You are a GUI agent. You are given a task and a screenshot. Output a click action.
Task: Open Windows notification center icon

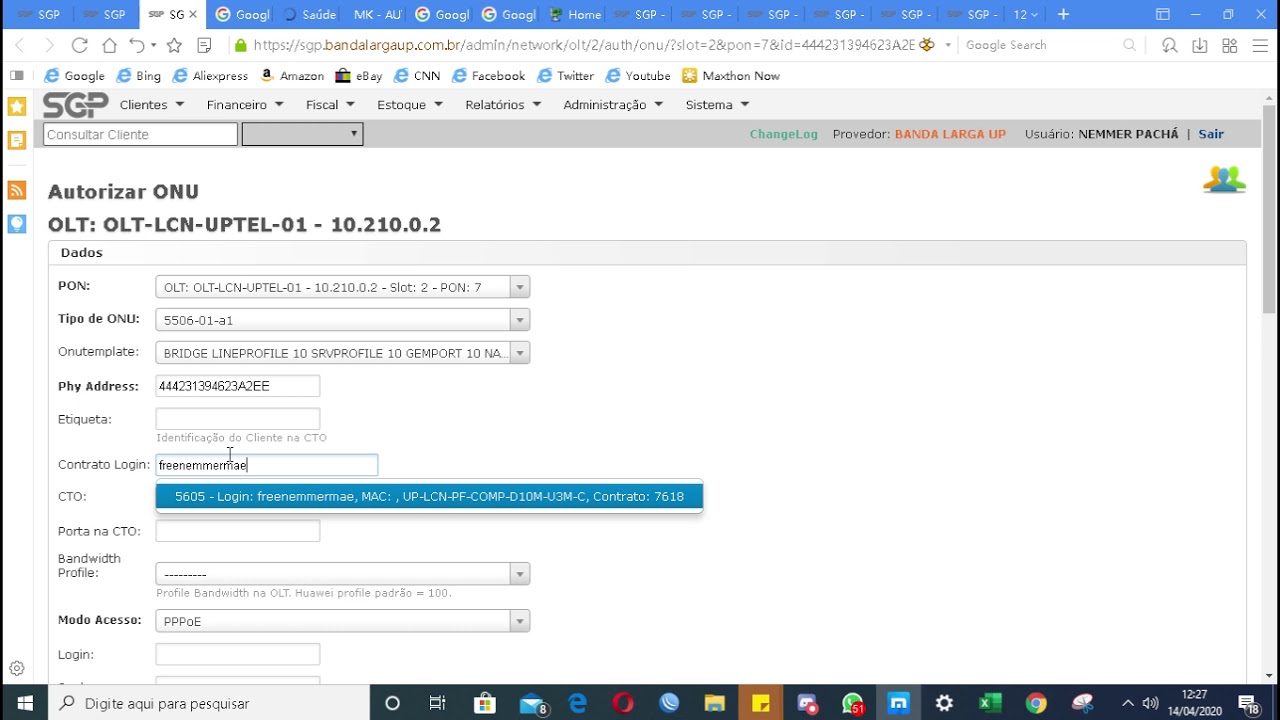click(1249, 703)
